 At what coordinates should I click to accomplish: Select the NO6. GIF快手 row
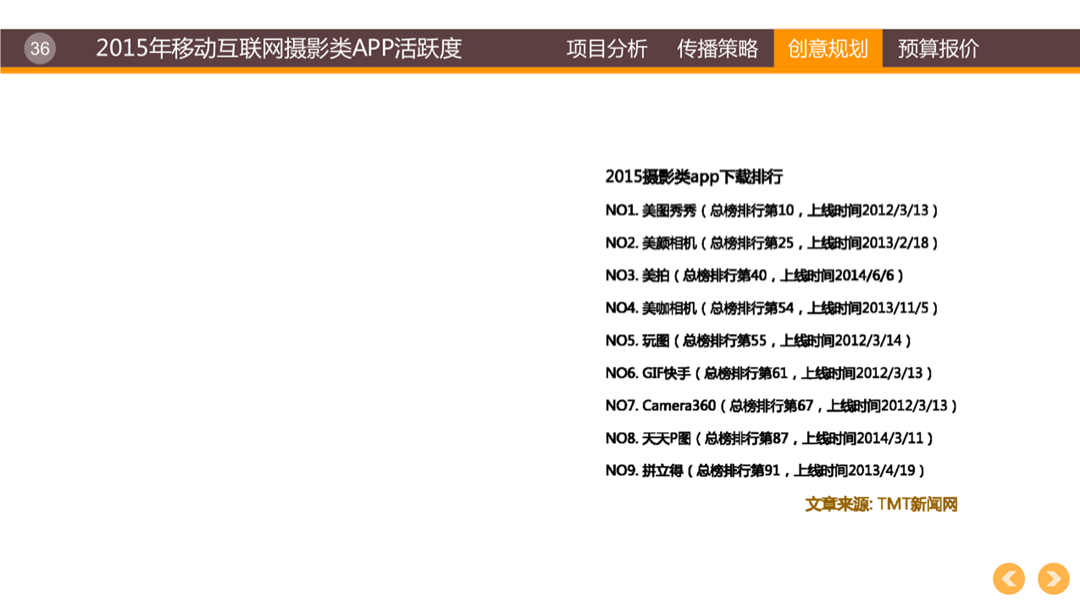tap(769, 373)
